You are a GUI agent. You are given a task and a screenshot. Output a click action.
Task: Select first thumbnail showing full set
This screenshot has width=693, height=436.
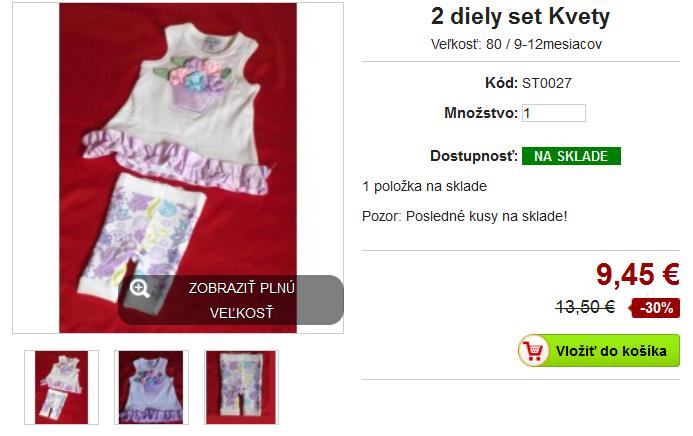pos(61,387)
